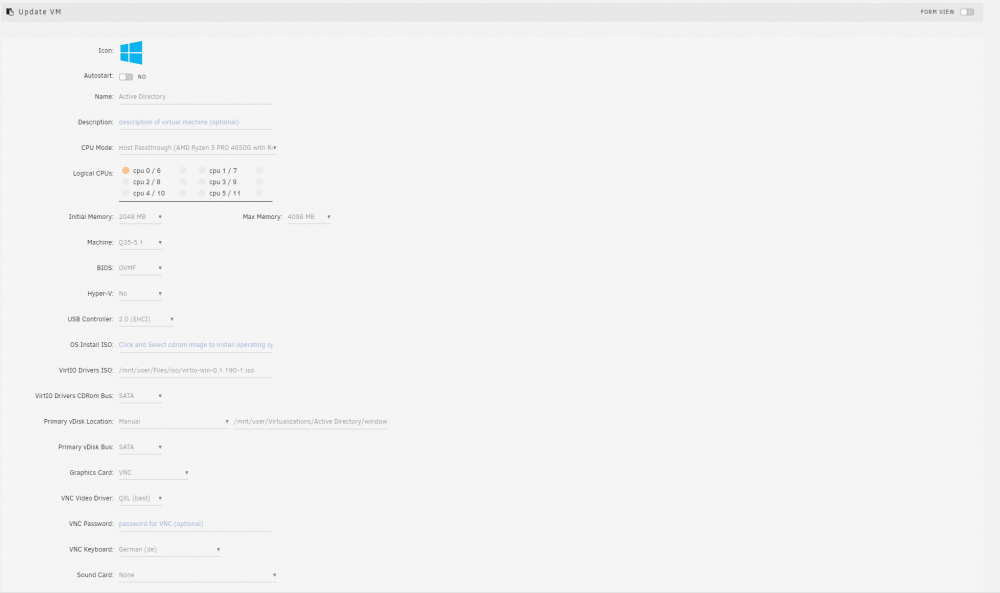Open the CPU Mode dropdown
Screen dimensions: 1000x593
(x=198, y=147)
